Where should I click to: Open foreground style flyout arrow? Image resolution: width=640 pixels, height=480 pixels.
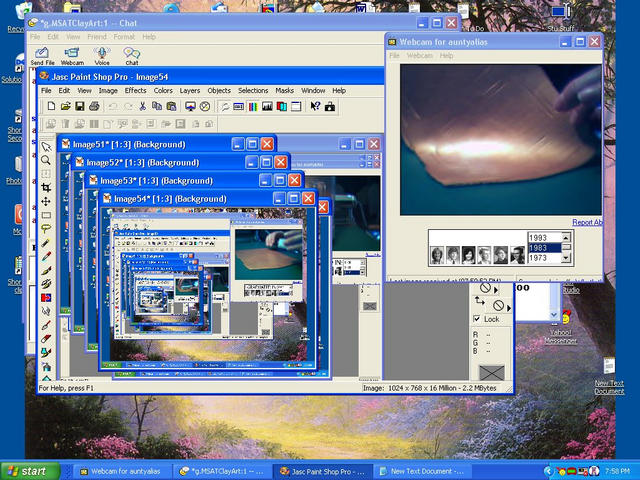[x=496, y=290]
